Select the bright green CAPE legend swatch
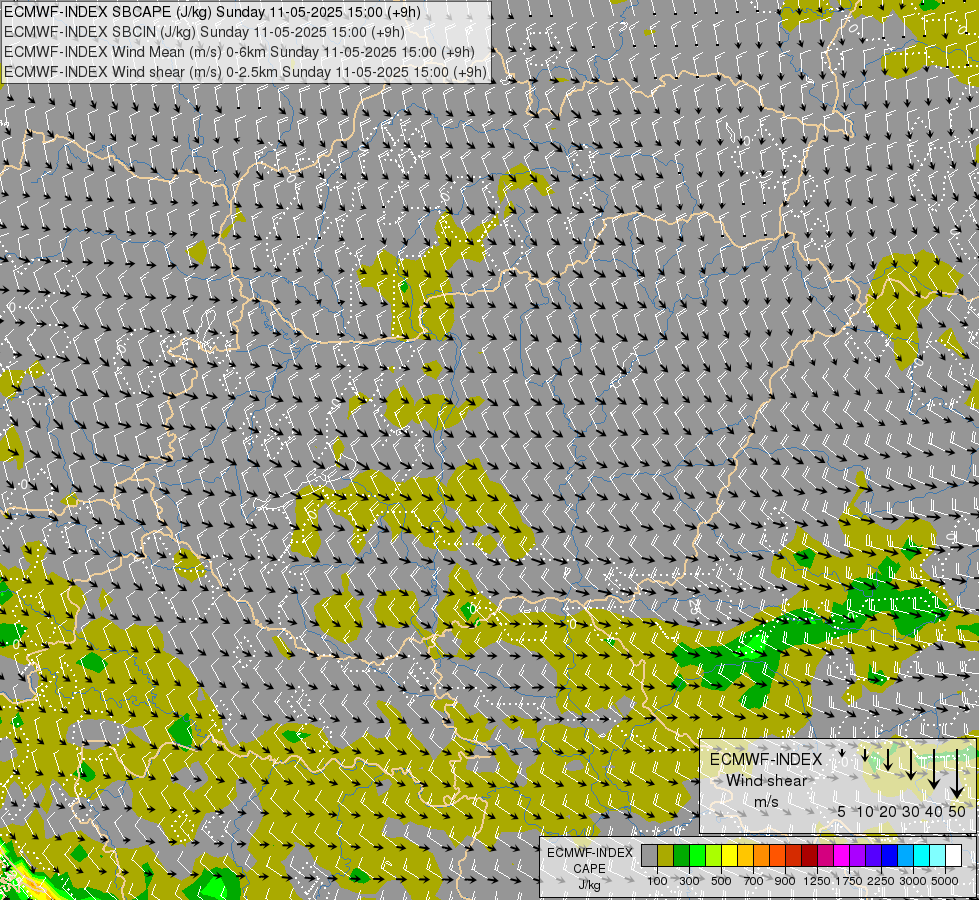Screen dimensions: 979x900 [x=697, y=856]
